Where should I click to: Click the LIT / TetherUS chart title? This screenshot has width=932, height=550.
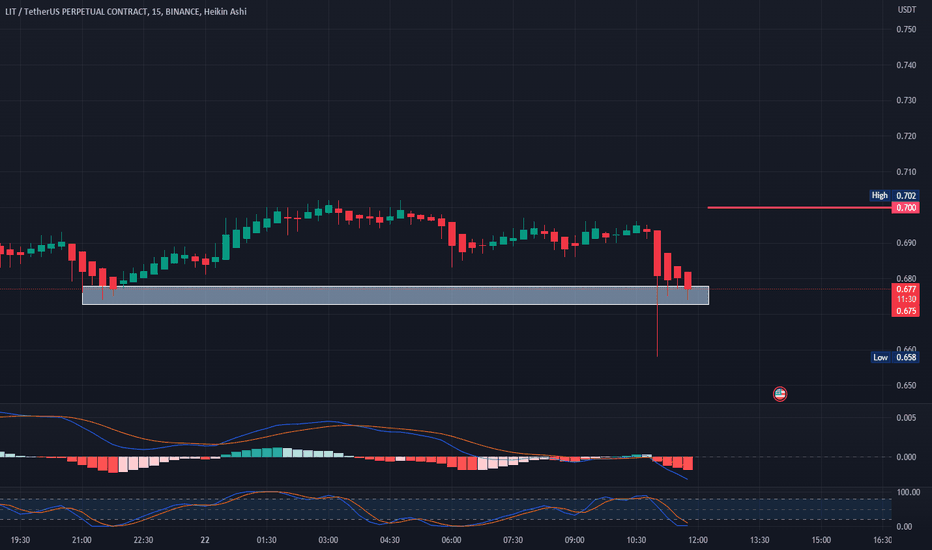coord(125,11)
